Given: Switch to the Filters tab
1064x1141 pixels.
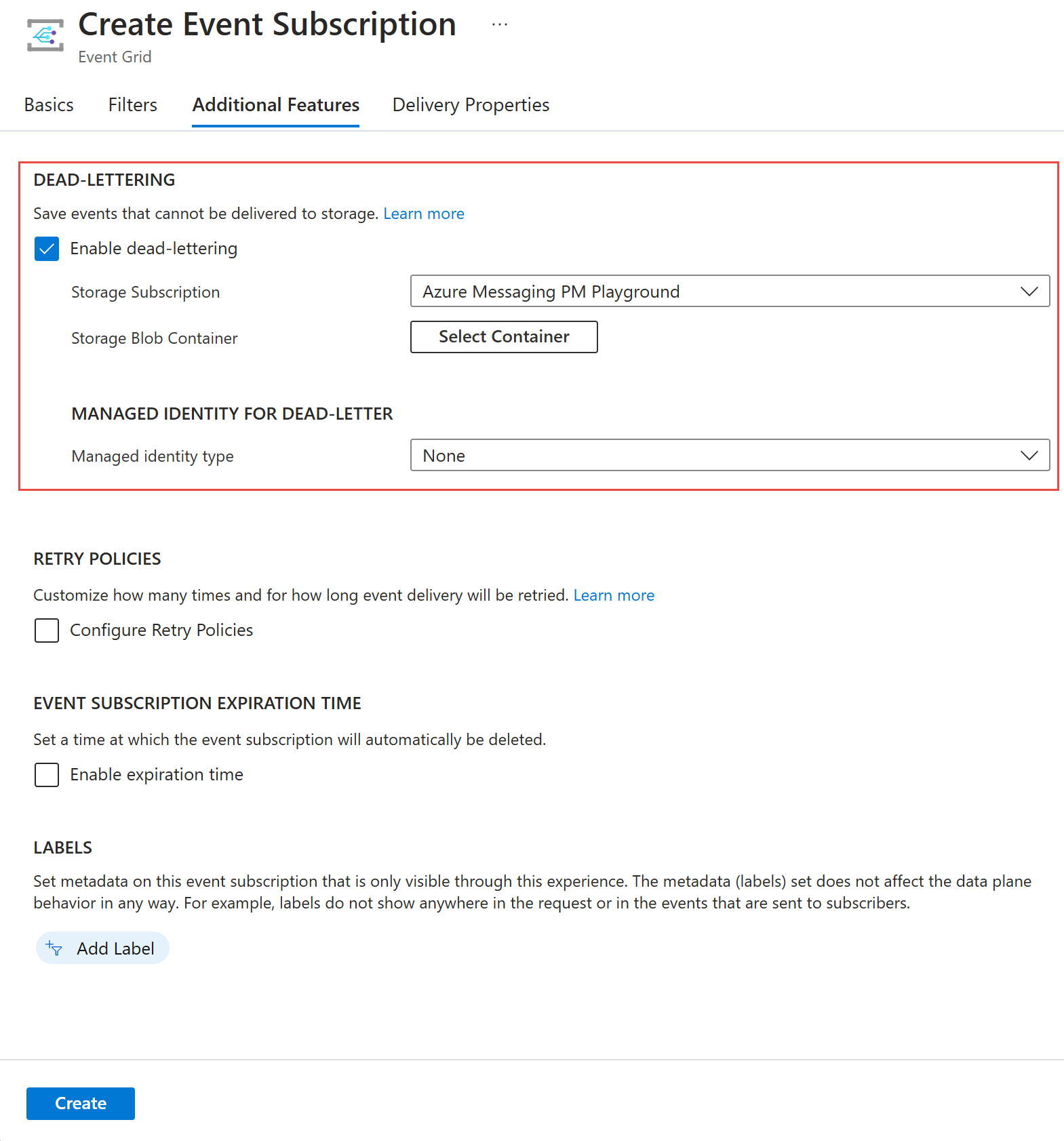Looking at the screenshot, I should pos(133,105).
